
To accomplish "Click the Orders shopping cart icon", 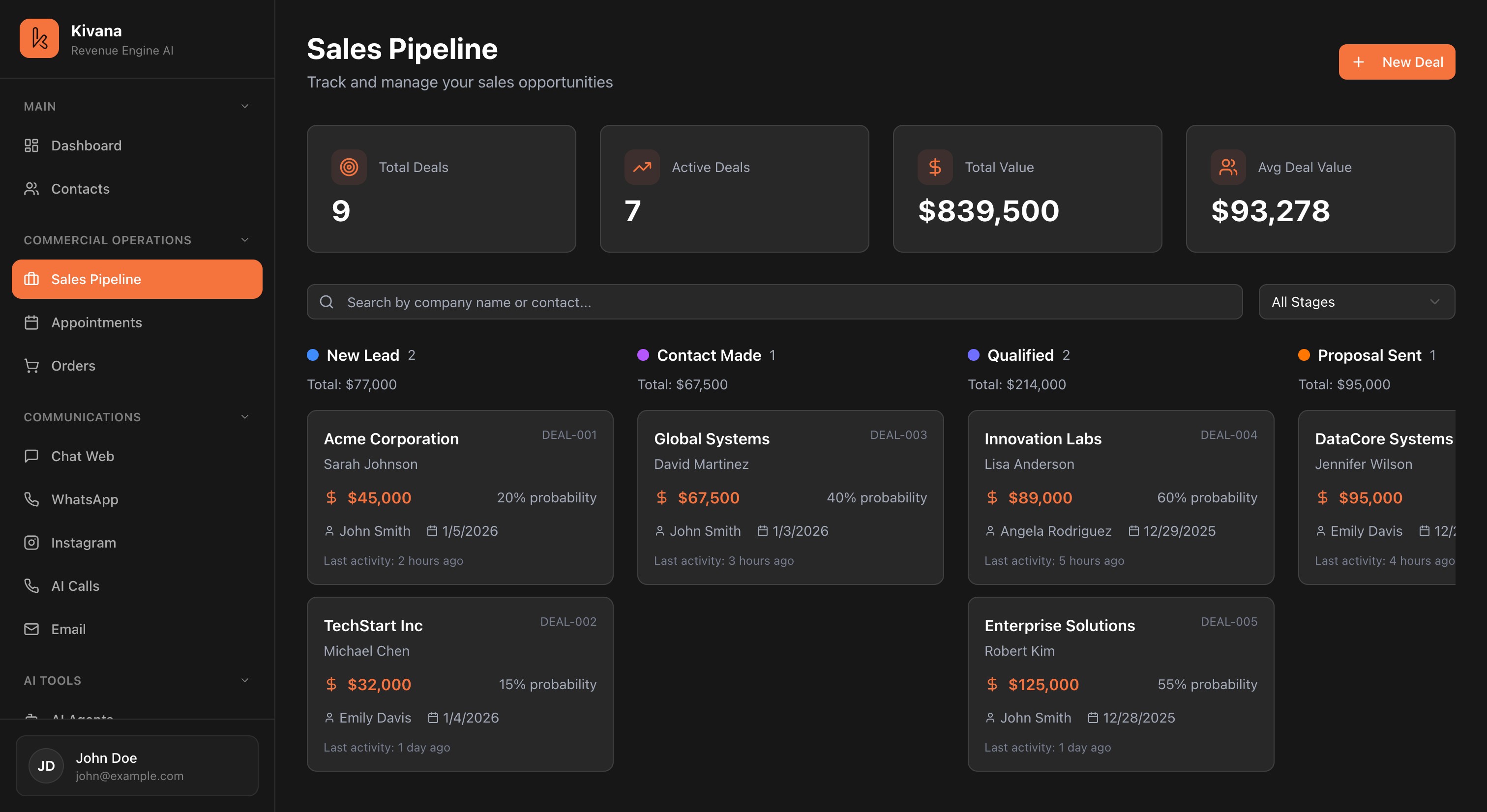I will [32, 366].
